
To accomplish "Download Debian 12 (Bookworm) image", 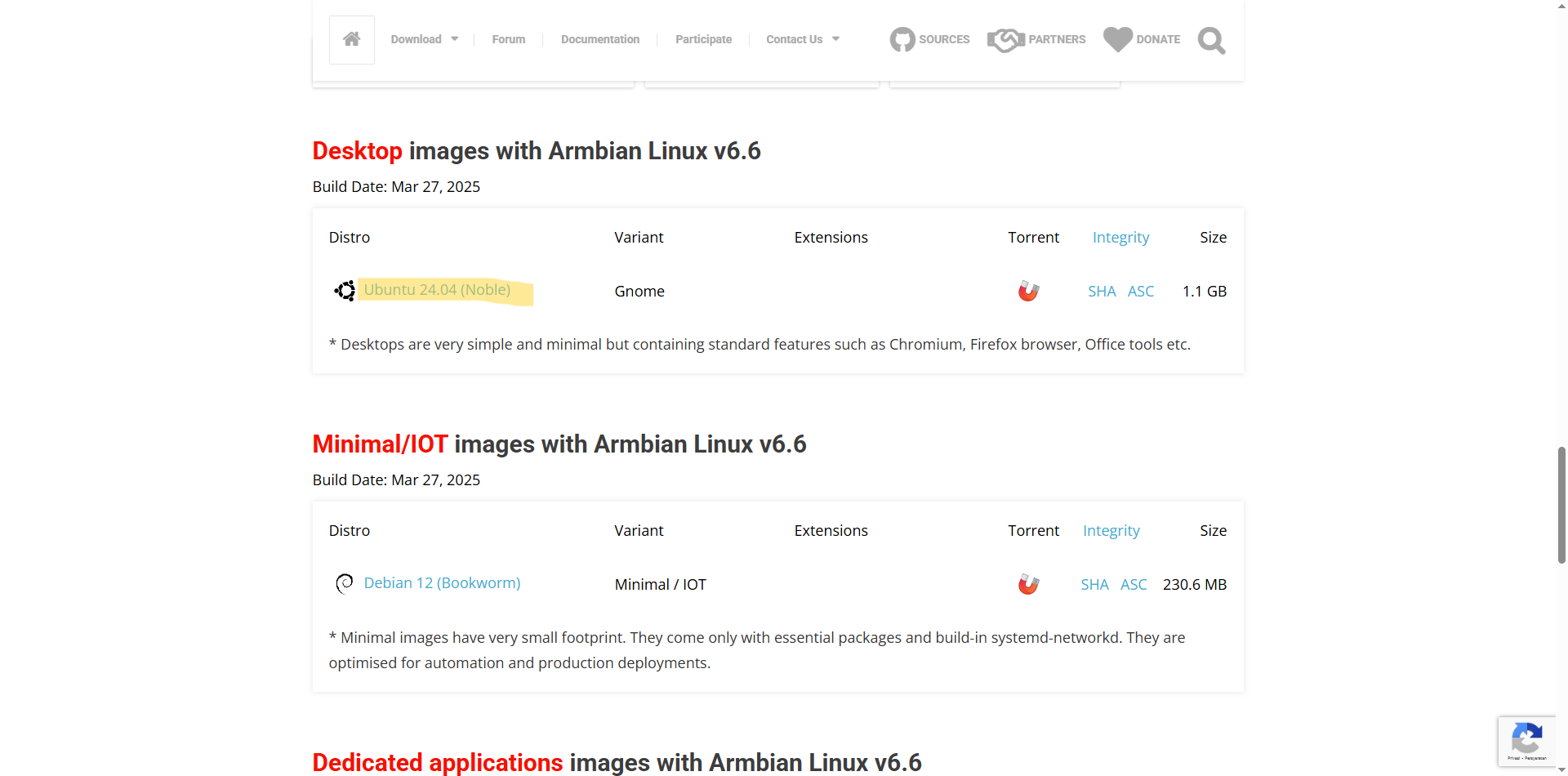I will point(442,583).
